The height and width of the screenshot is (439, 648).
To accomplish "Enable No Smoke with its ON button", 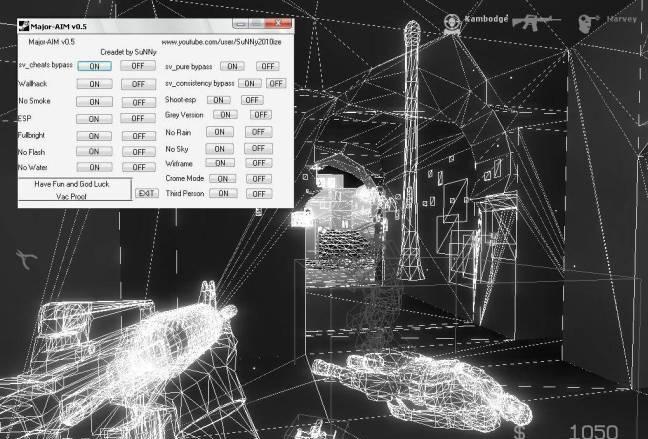I will pyautogui.click(x=94, y=102).
